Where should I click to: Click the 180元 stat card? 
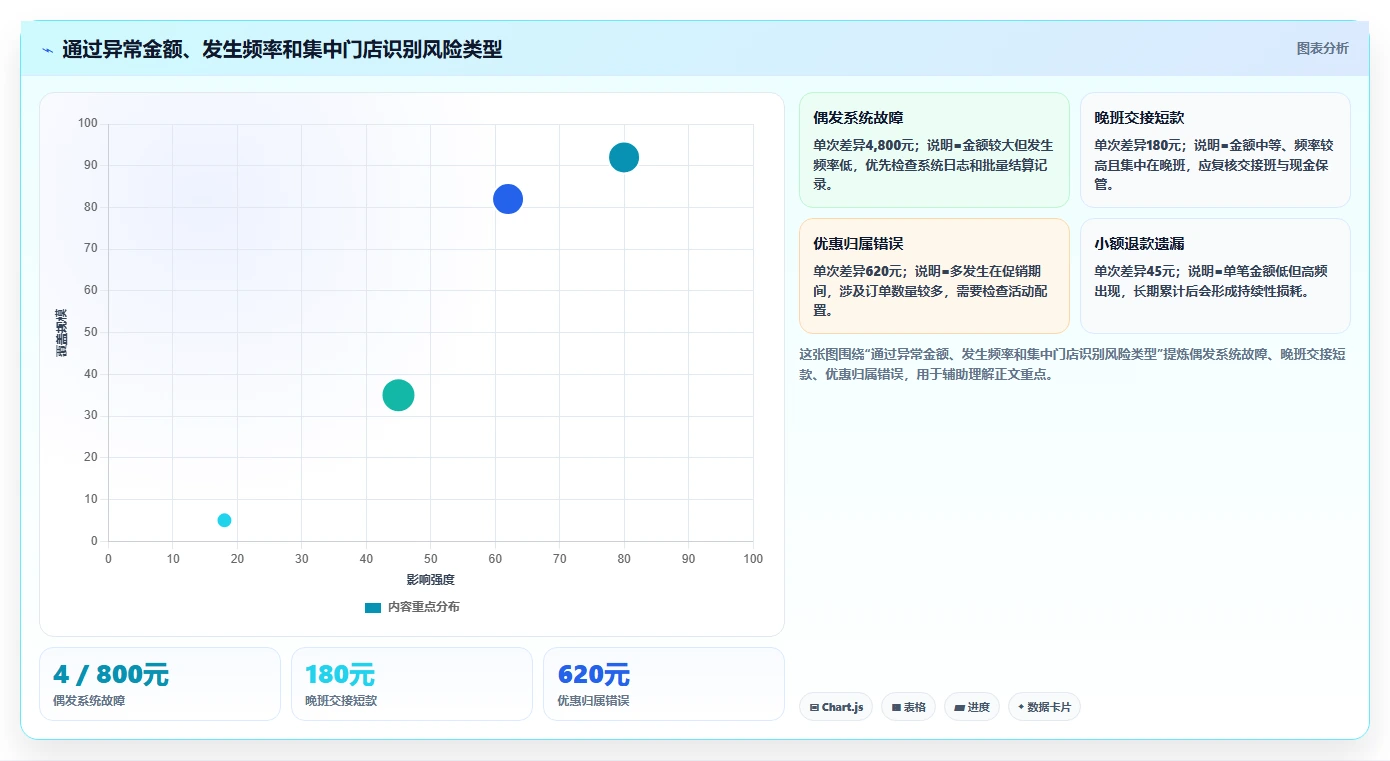tap(412, 684)
